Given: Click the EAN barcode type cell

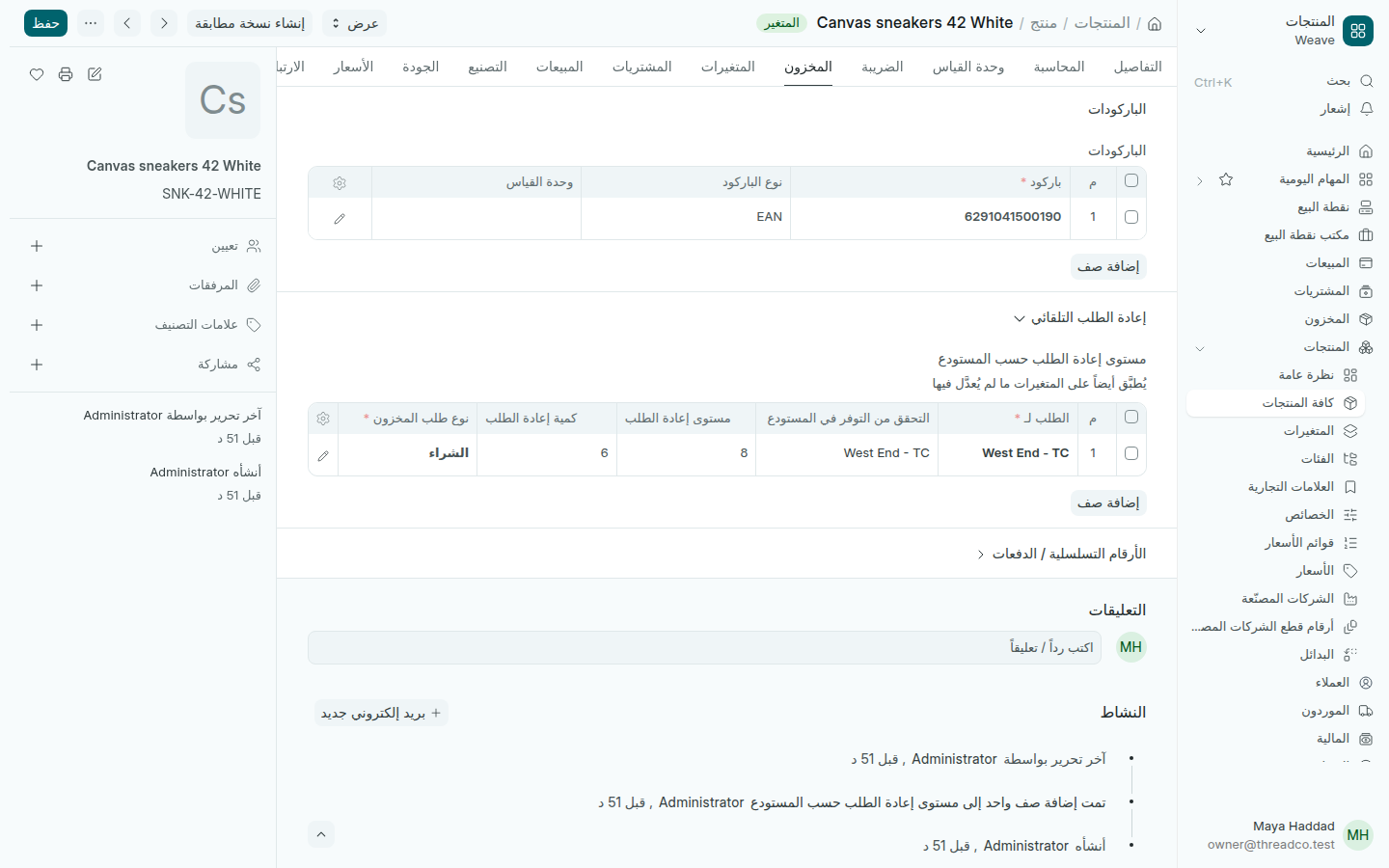Looking at the screenshot, I should click(686, 217).
